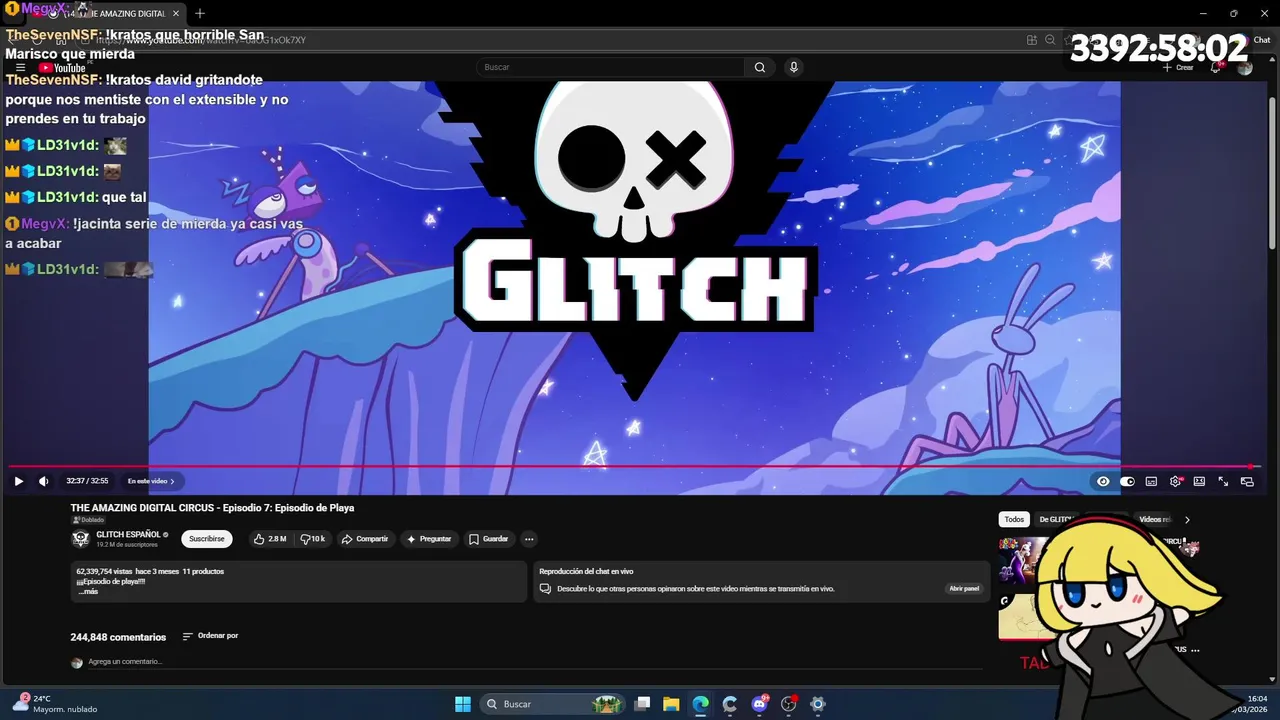Open the weather widget showing 24°C
Viewport: 1280px width, 720px height.
pyautogui.click(x=55, y=704)
